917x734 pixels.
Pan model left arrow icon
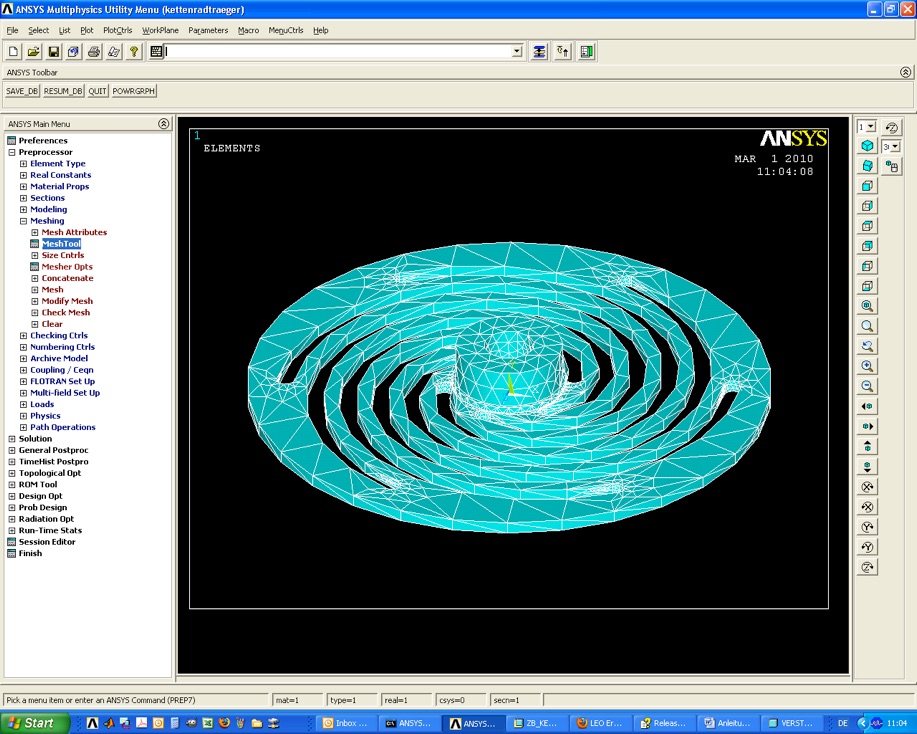click(867, 406)
